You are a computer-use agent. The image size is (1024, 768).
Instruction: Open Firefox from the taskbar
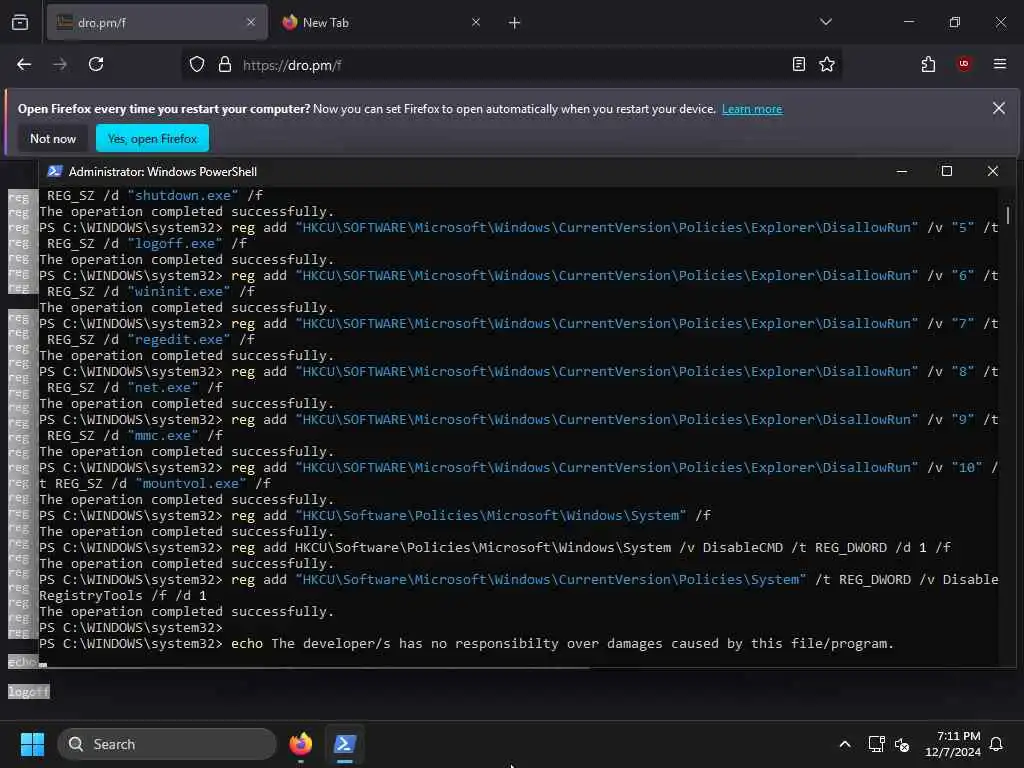coord(300,744)
